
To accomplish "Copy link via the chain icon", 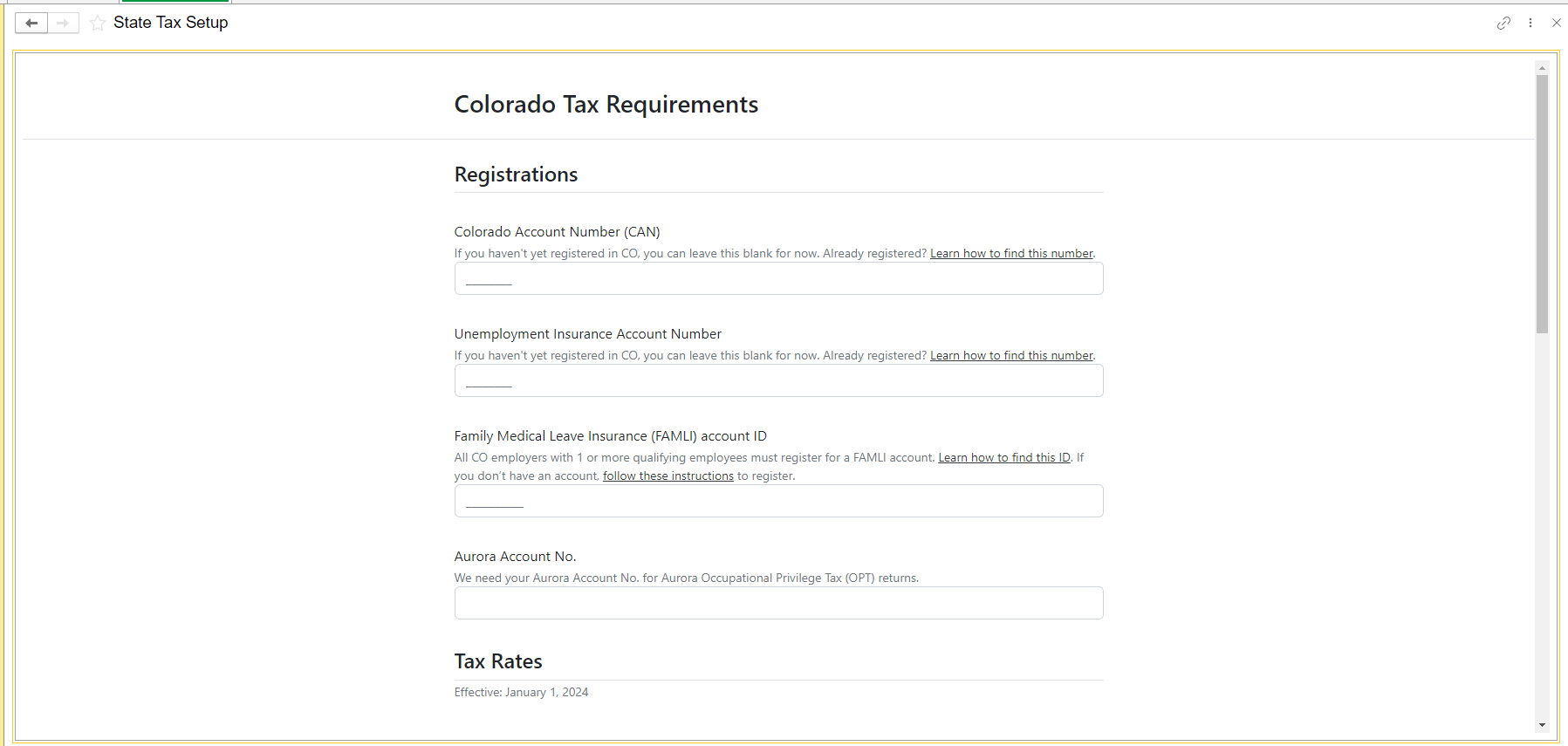I will coord(1503,23).
